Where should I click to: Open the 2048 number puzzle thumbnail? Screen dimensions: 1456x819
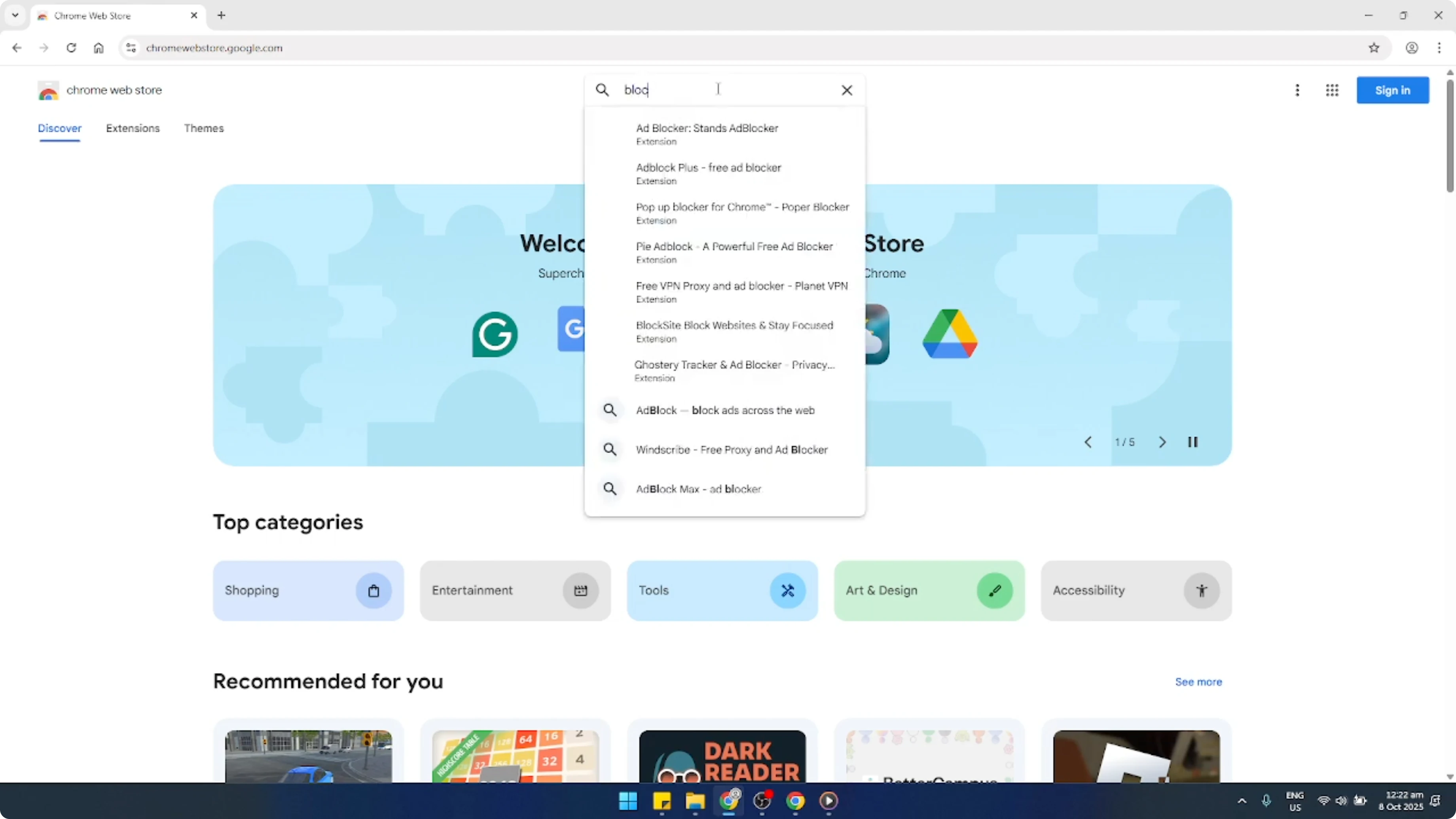515,756
